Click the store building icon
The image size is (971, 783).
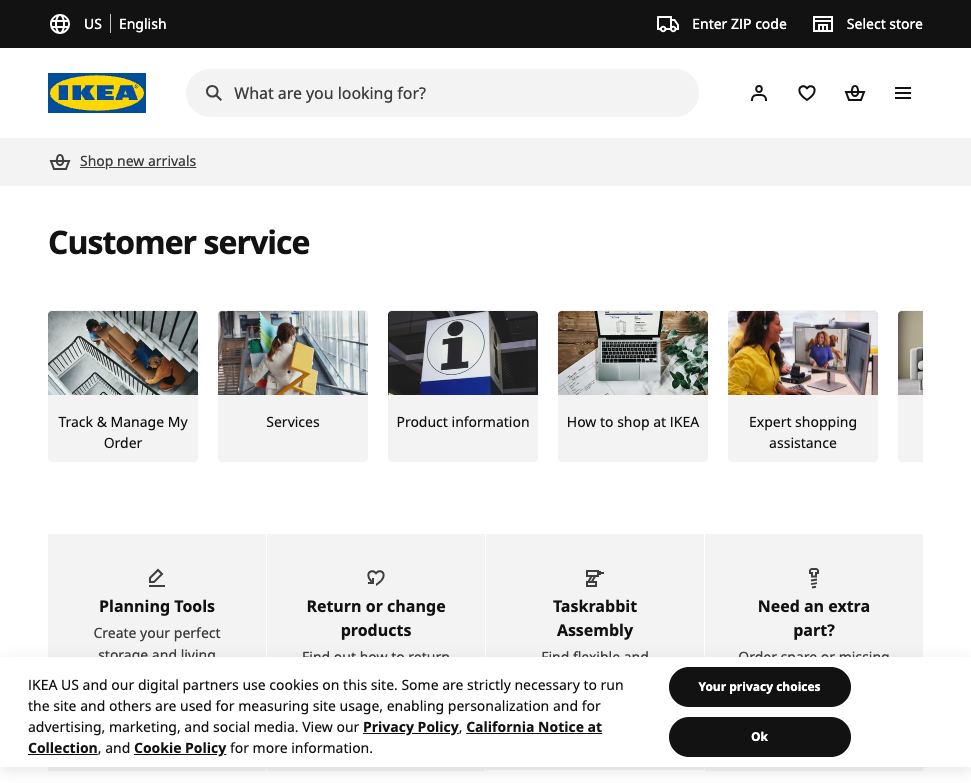click(822, 24)
